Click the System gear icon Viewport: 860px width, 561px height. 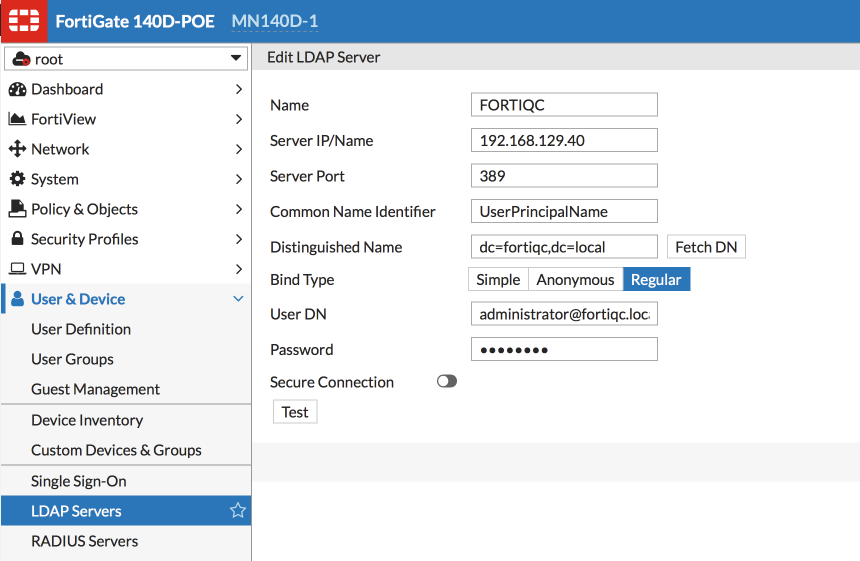(x=18, y=179)
